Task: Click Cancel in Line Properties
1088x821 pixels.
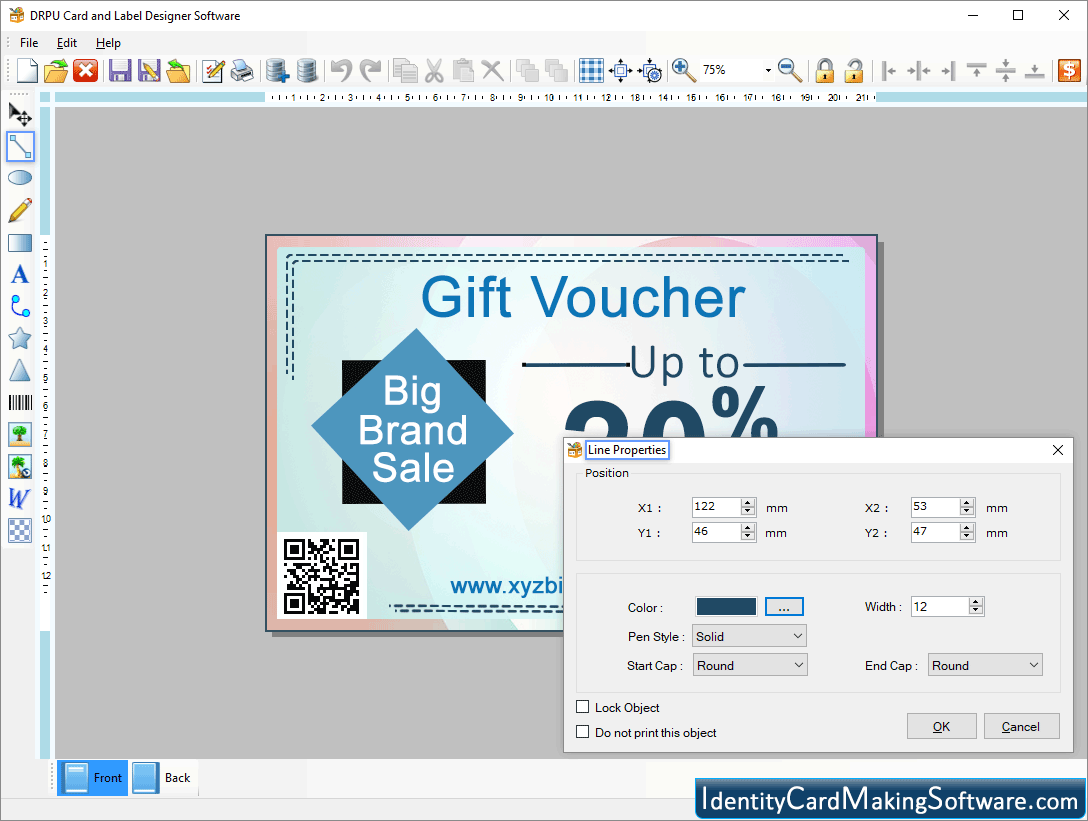Action: point(1021,727)
